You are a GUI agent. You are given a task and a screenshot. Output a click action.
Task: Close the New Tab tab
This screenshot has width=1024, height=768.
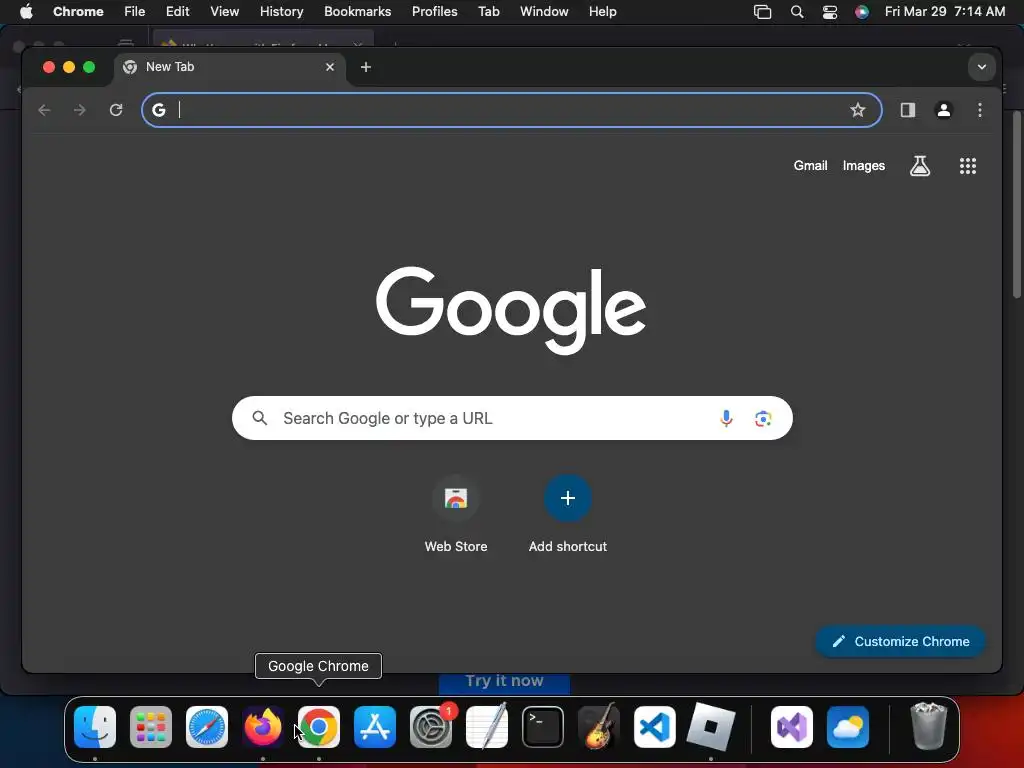[330, 67]
